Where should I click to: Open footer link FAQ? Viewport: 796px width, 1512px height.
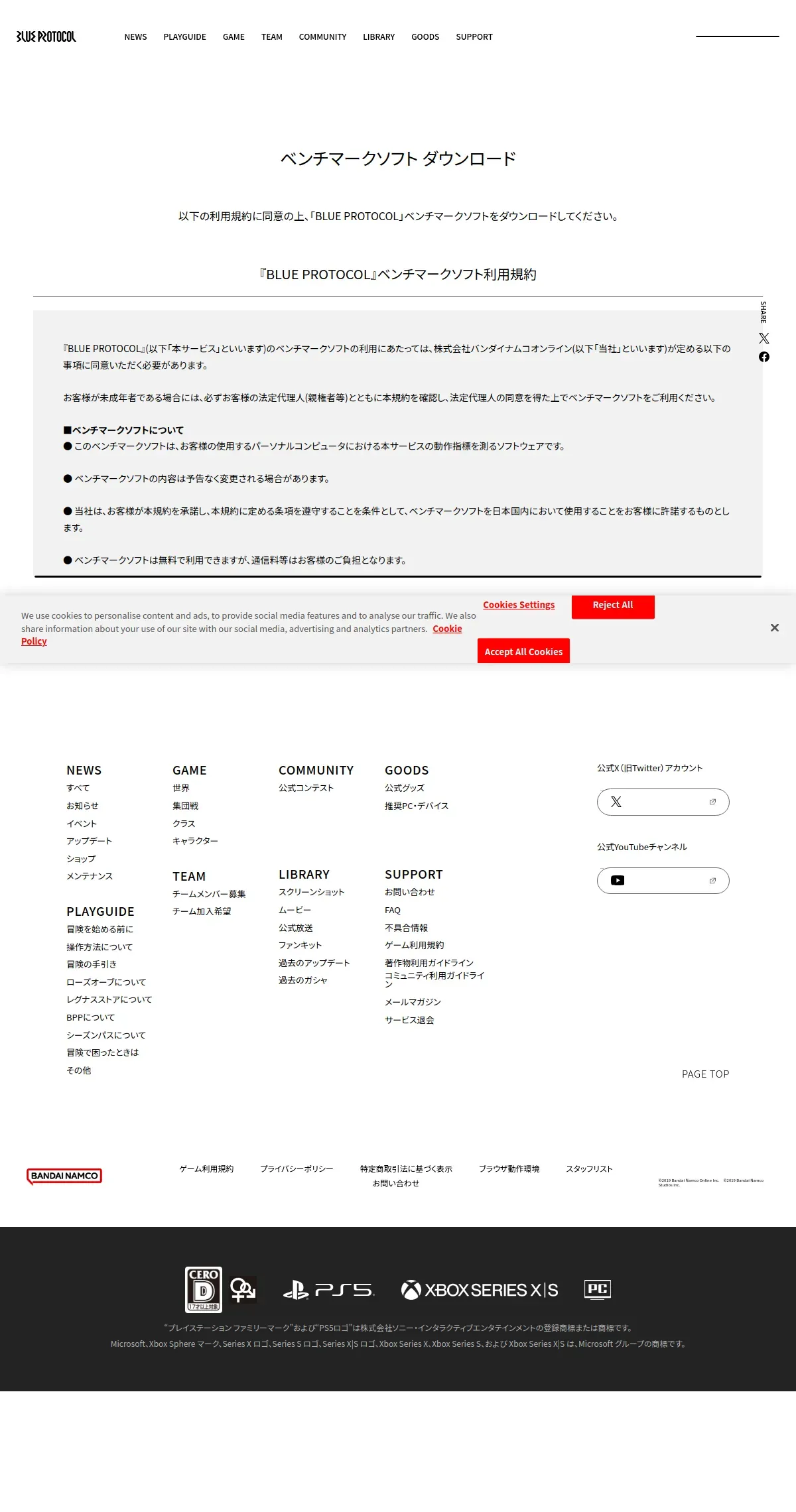coord(393,911)
